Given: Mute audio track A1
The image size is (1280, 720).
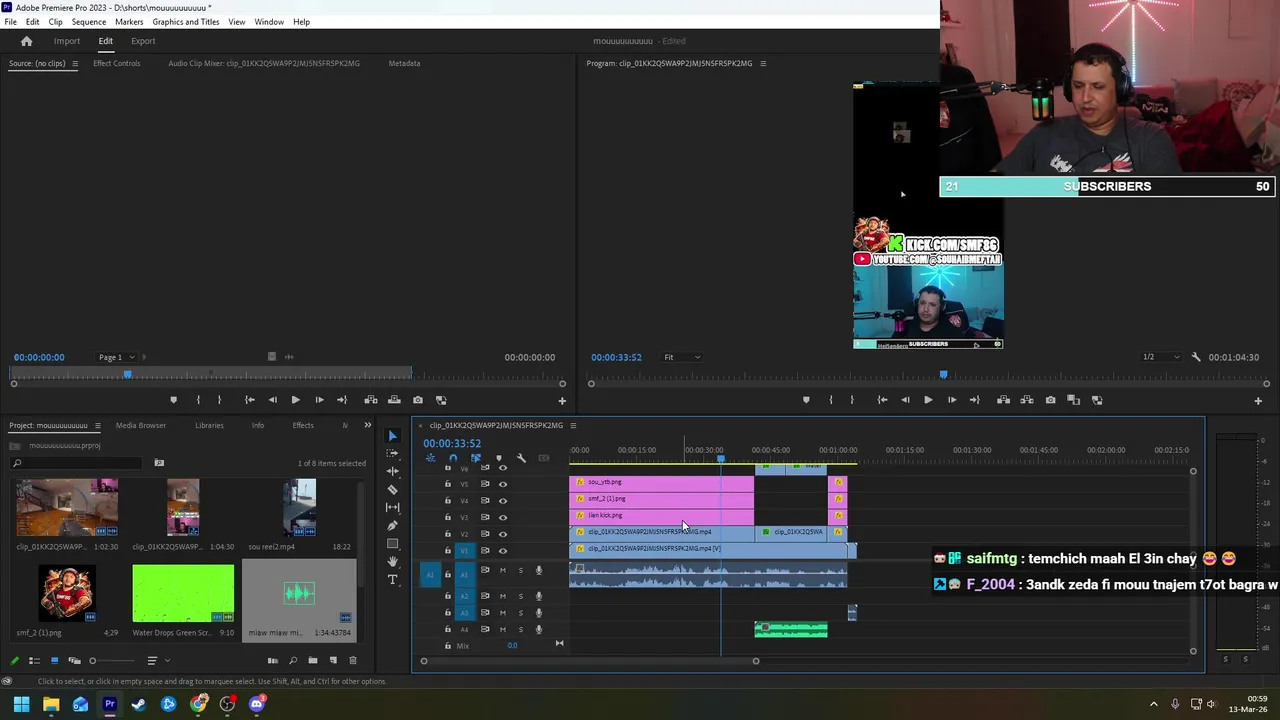Looking at the screenshot, I should tap(503, 571).
